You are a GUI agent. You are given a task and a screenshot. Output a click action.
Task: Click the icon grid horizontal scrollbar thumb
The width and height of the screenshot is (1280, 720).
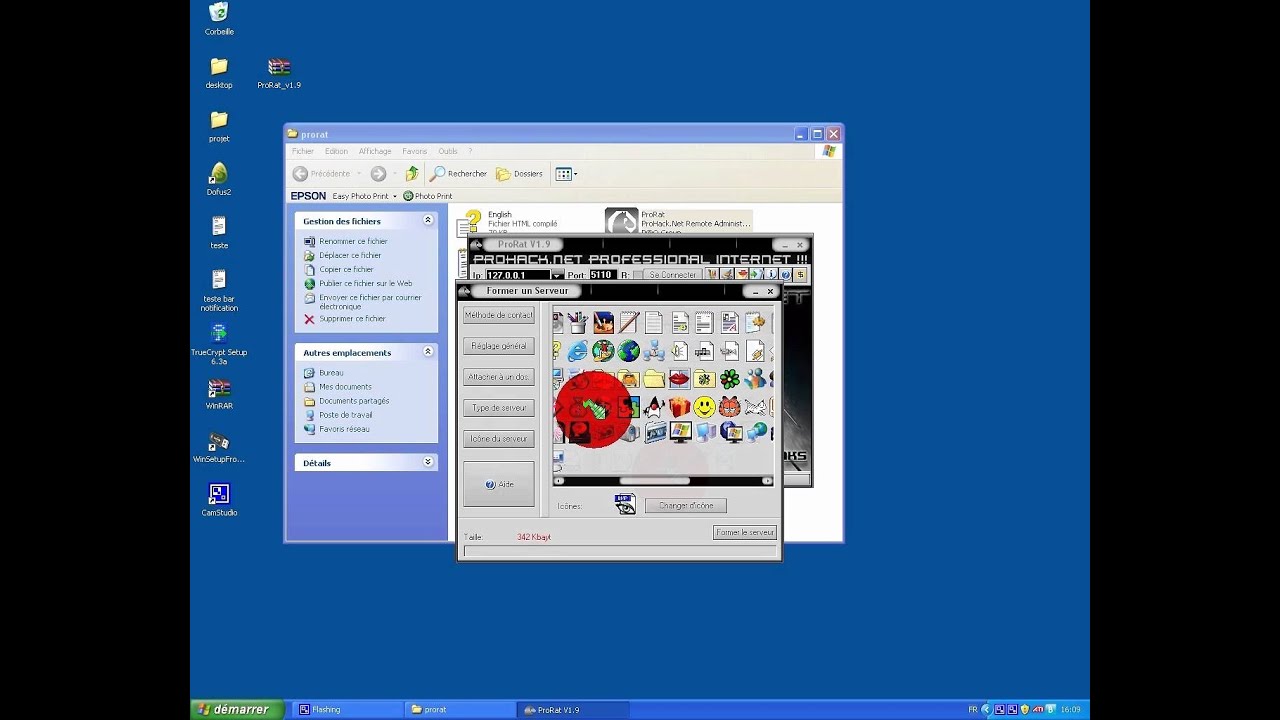click(x=654, y=481)
